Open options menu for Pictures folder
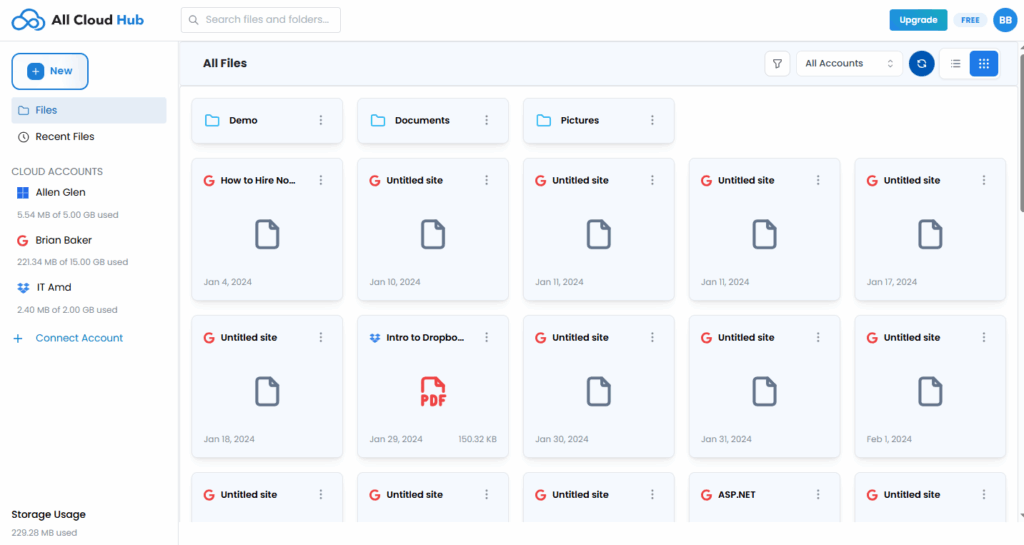1024x545 pixels. pyautogui.click(x=652, y=120)
